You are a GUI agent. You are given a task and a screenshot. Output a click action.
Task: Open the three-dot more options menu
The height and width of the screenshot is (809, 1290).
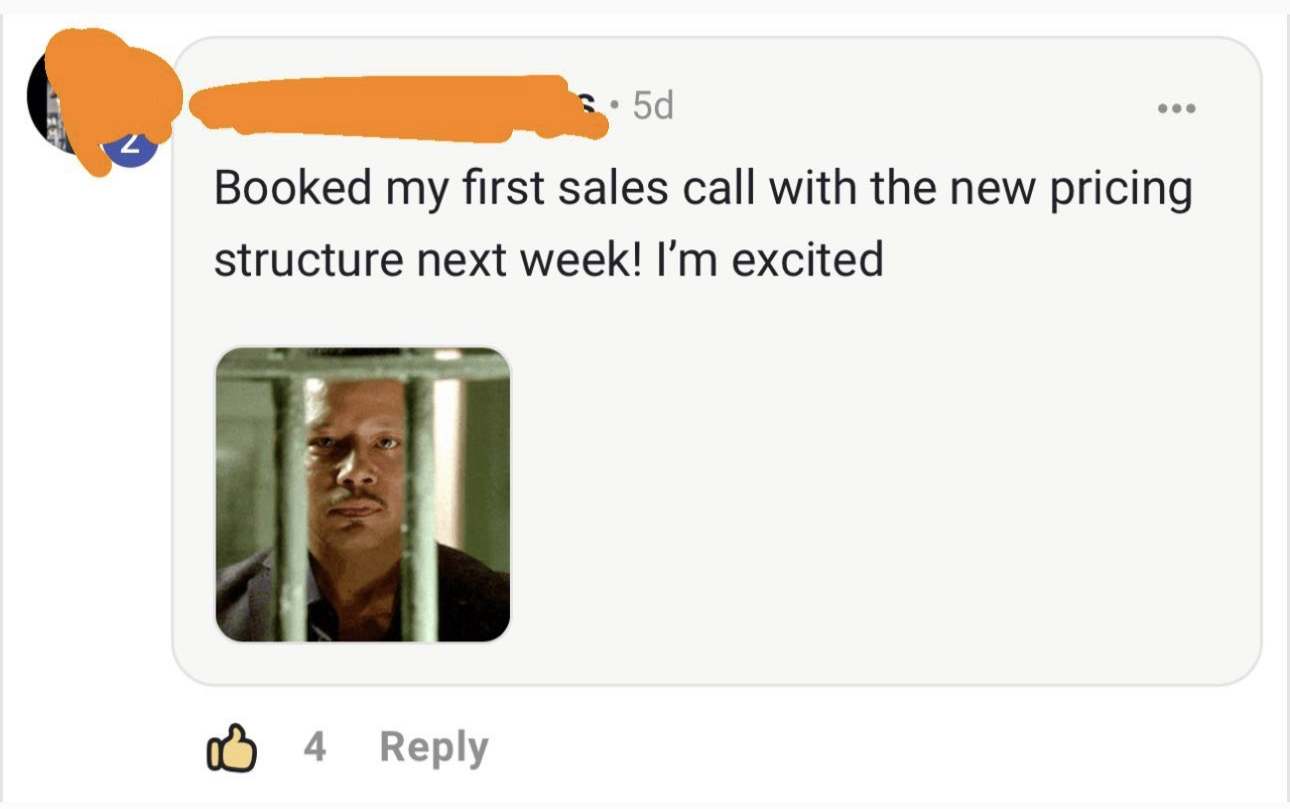1175,108
